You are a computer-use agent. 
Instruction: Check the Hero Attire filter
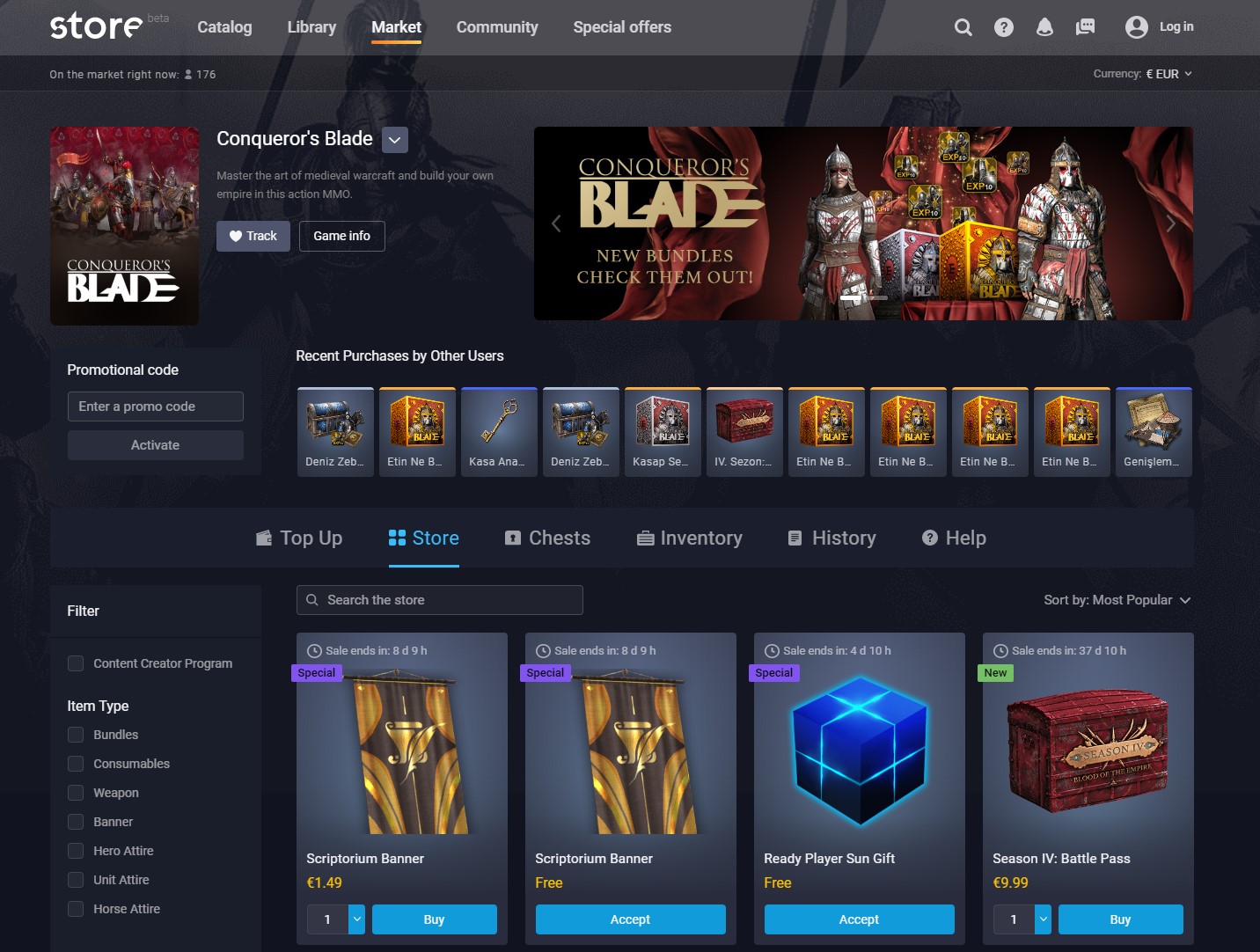tap(76, 851)
